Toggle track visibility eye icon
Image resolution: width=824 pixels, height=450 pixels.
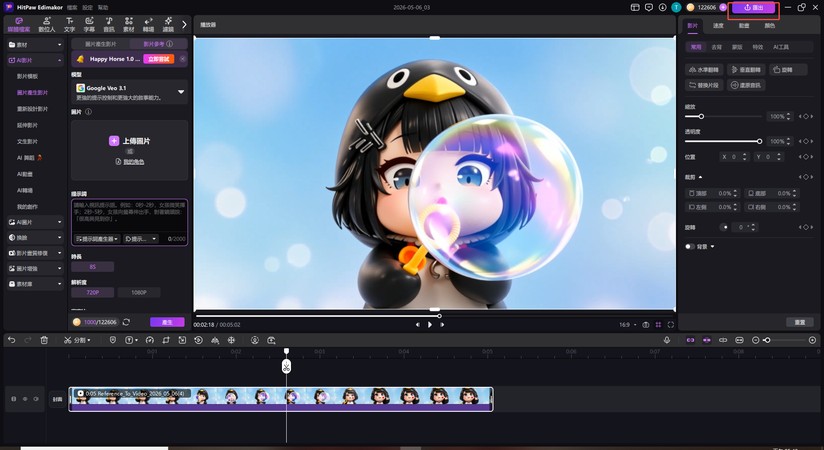(x=25, y=399)
